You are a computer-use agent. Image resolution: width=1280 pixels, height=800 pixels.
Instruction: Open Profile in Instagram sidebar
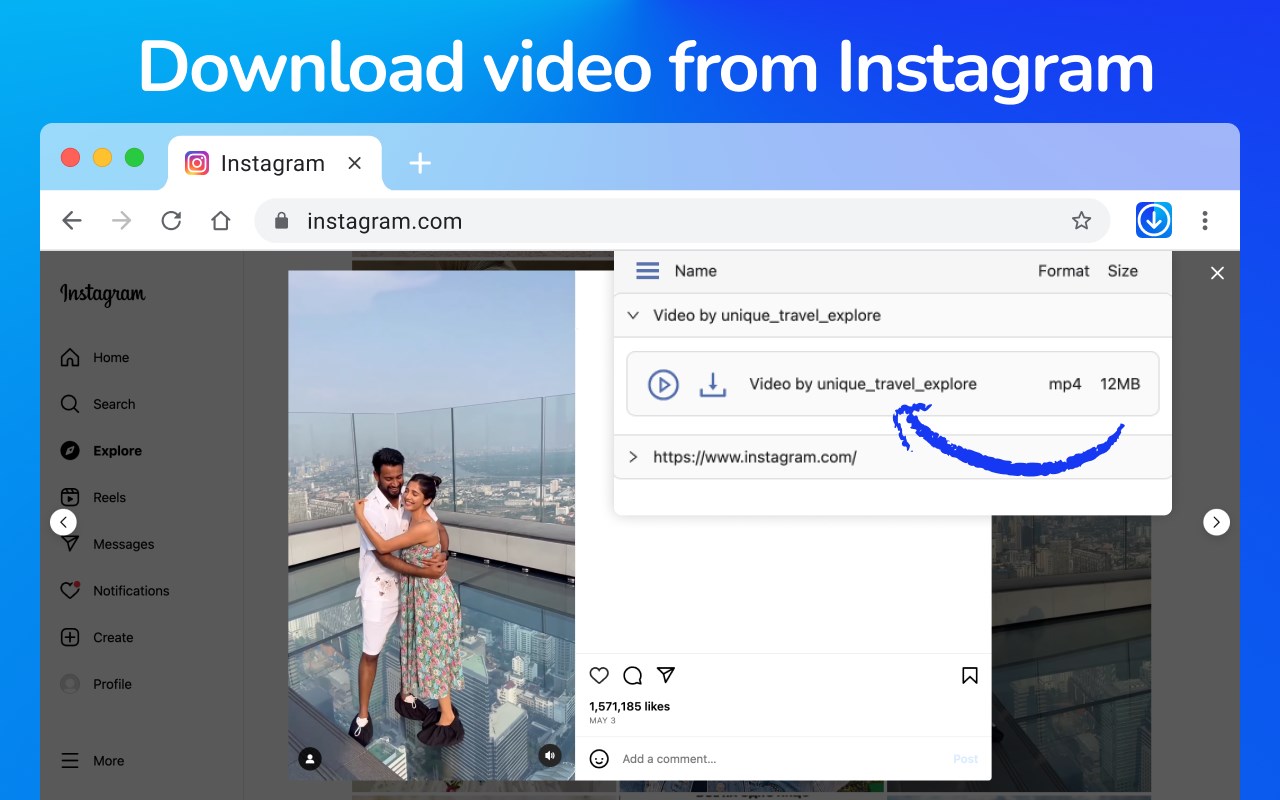[112, 684]
